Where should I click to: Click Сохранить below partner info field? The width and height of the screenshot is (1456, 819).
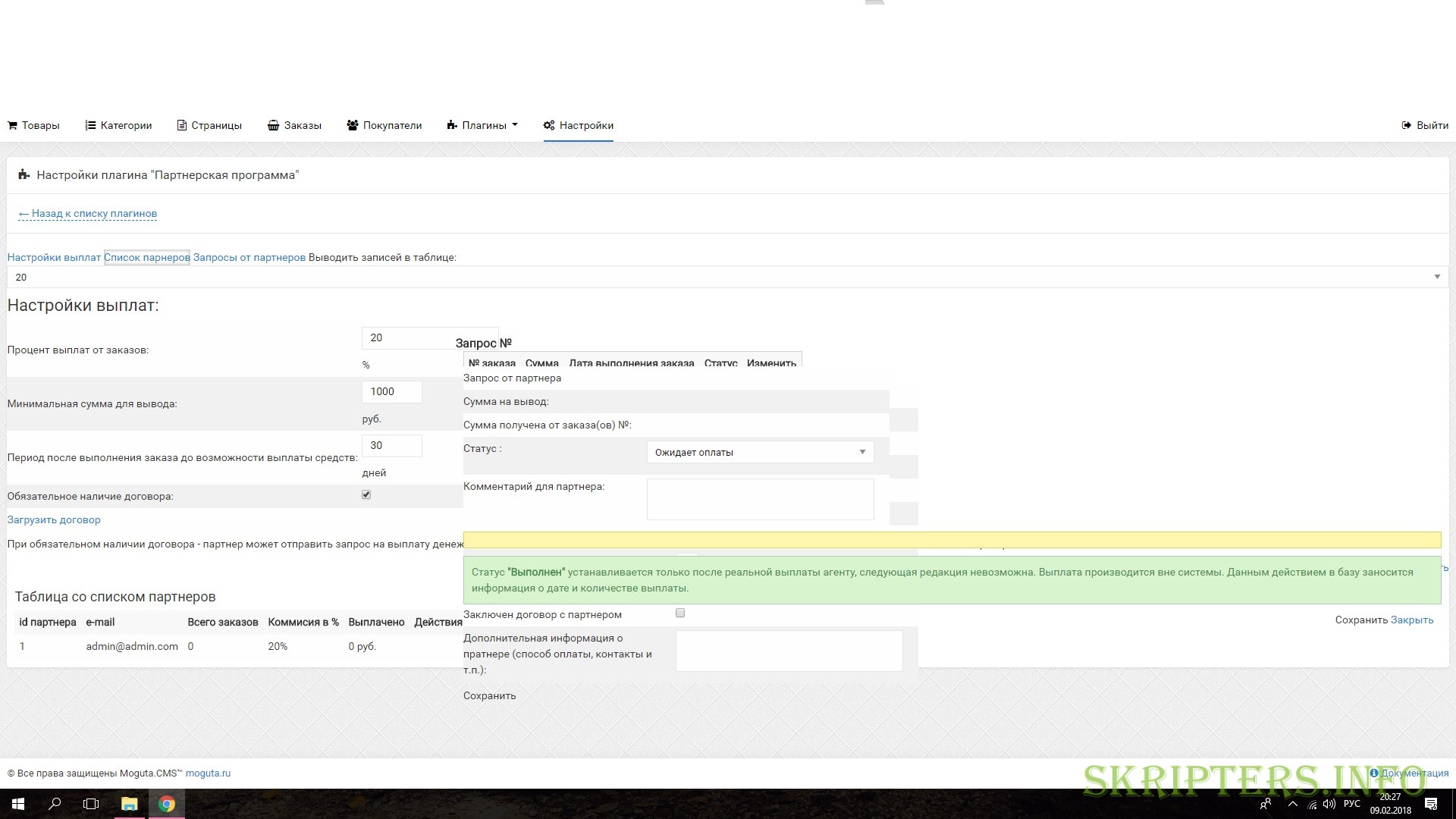click(489, 695)
